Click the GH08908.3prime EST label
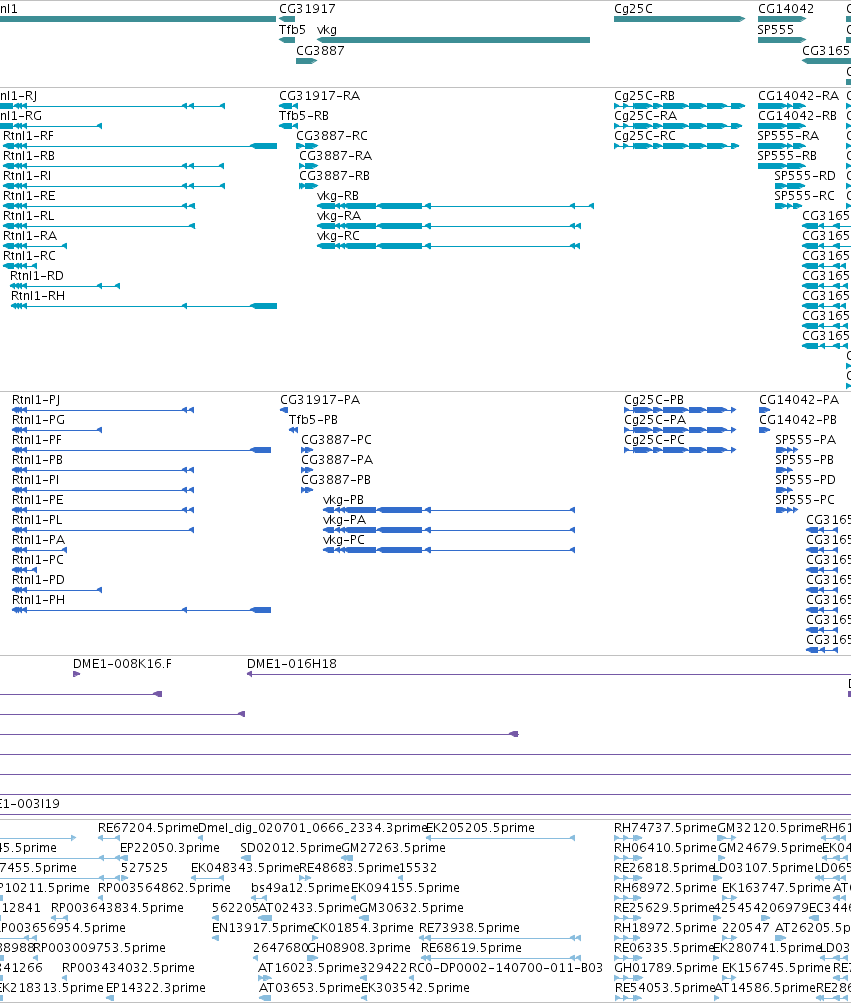The height and width of the screenshot is (1003, 851). pyautogui.click(x=360, y=947)
